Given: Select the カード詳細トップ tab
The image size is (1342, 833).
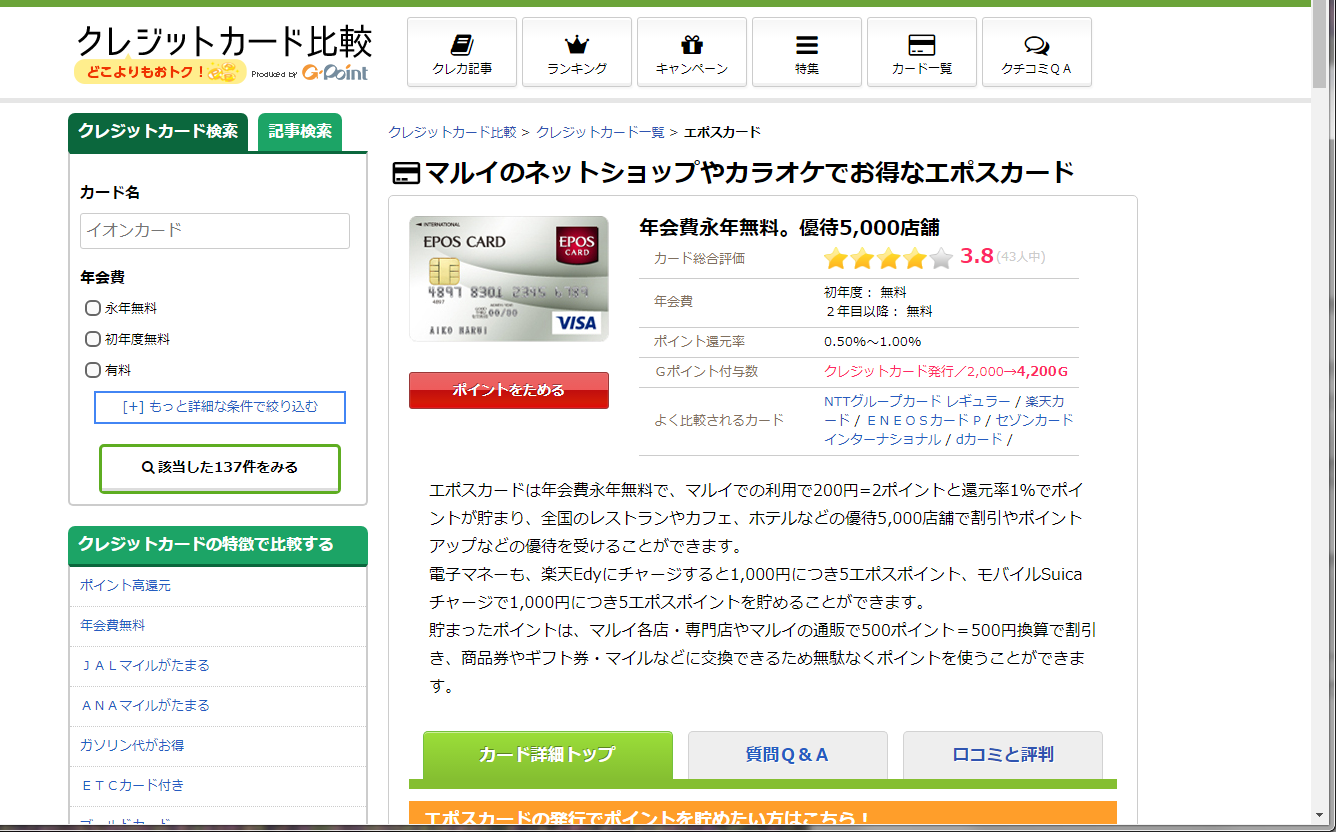Looking at the screenshot, I should tap(547, 754).
